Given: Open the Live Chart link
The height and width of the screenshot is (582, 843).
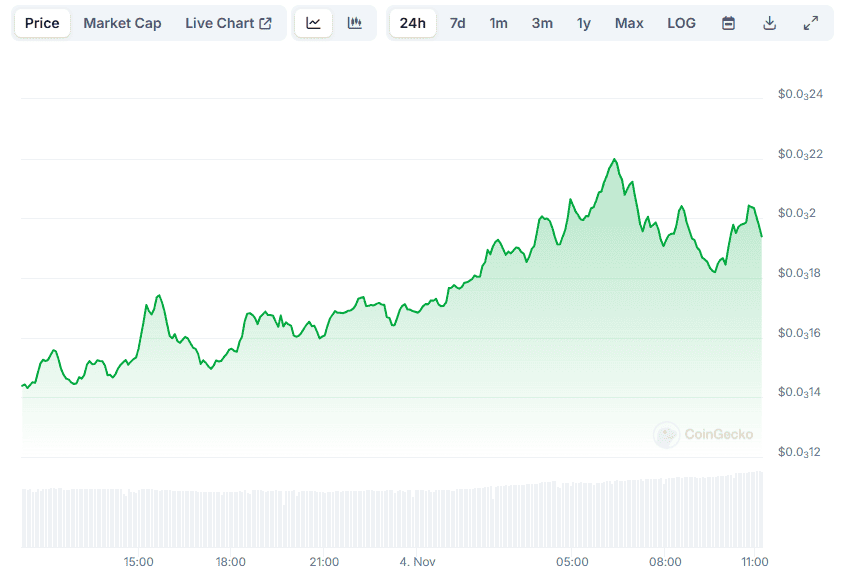Looking at the screenshot, I should click(x=228, y=23).
